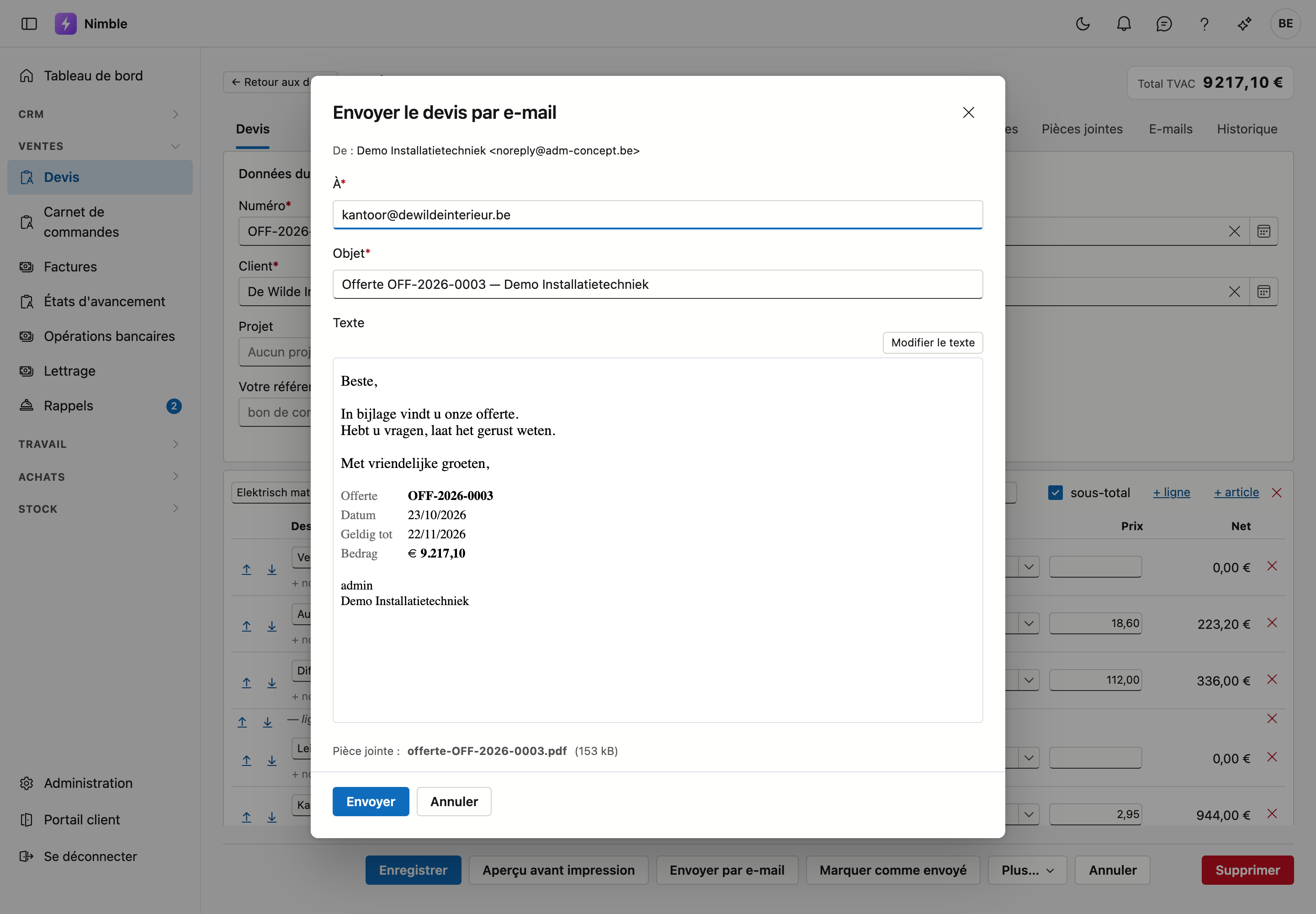Open the chat messages icon
Image resolution: width=1316 pixels, height=914 pixels.
point(1164,23)
